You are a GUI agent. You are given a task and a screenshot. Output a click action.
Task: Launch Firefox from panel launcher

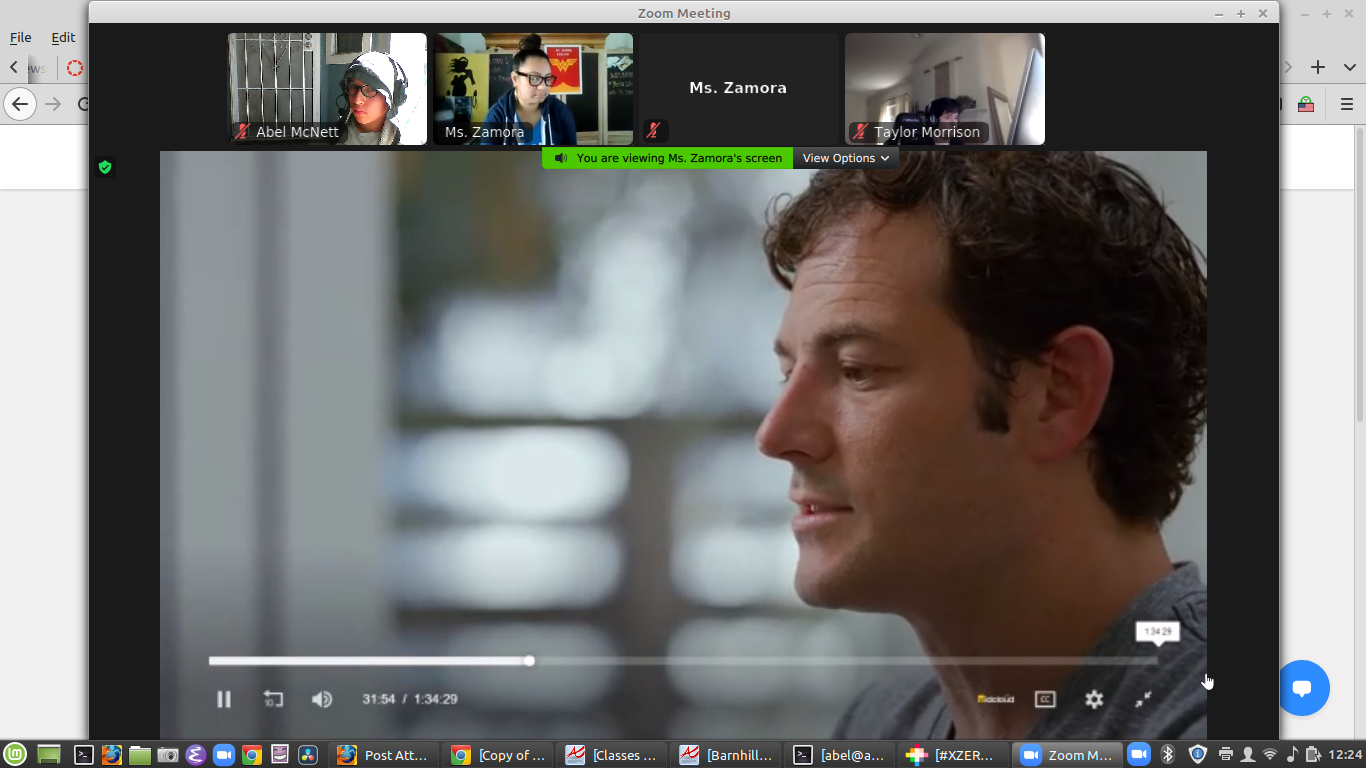click(112, 755)
